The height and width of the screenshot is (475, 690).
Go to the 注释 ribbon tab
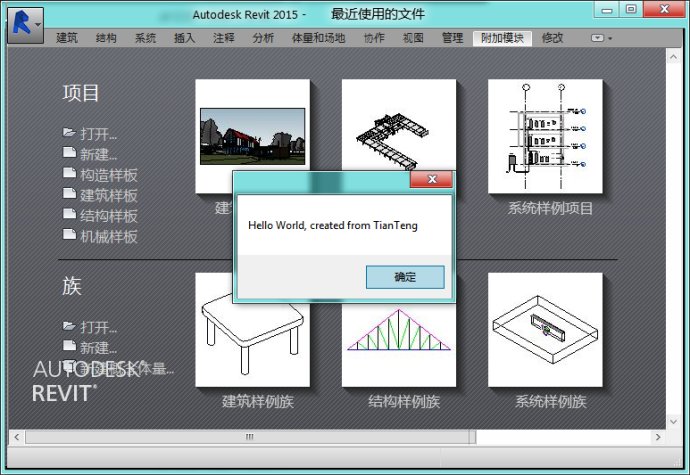224,38
